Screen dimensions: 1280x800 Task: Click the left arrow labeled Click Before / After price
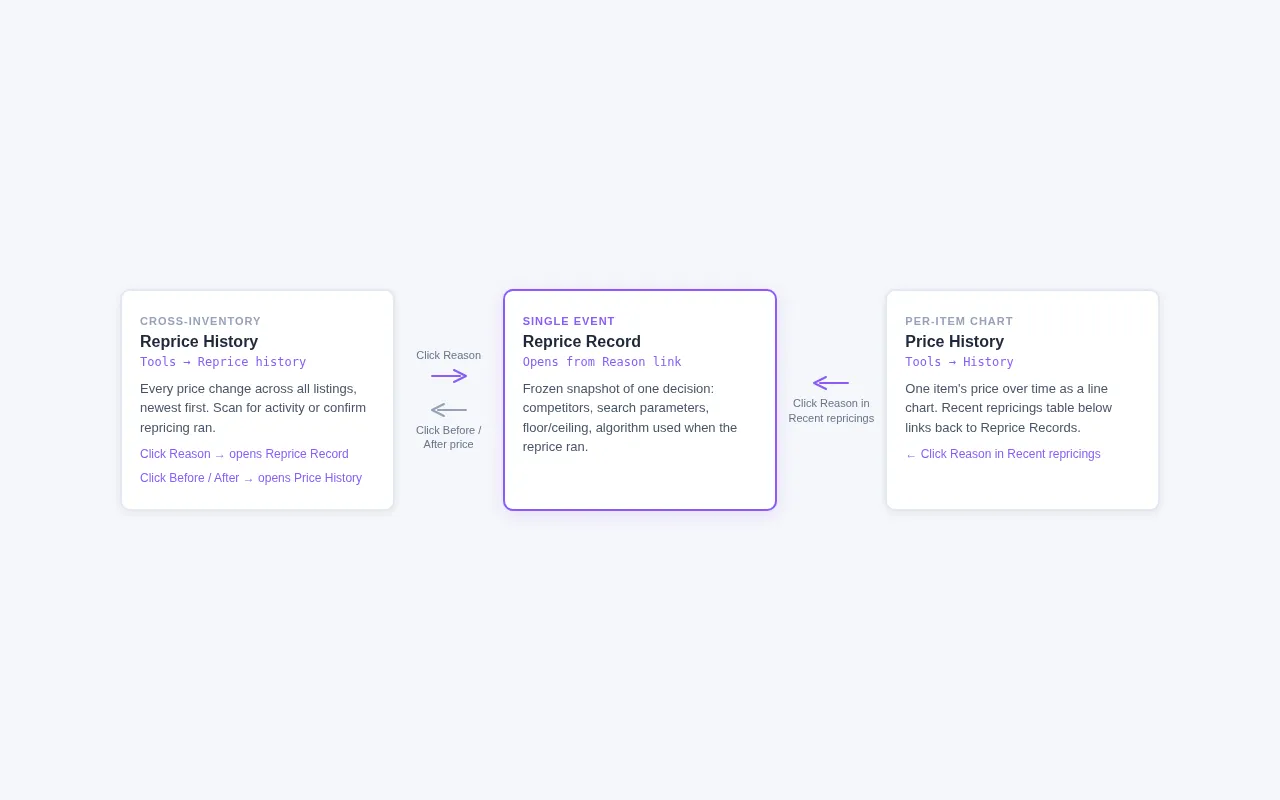tap(448, 409)
